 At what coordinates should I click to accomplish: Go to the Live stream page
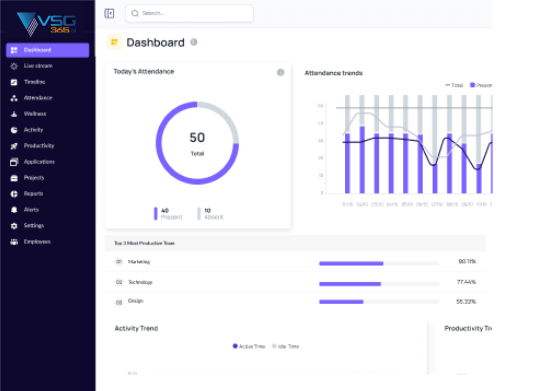(38, 66)
